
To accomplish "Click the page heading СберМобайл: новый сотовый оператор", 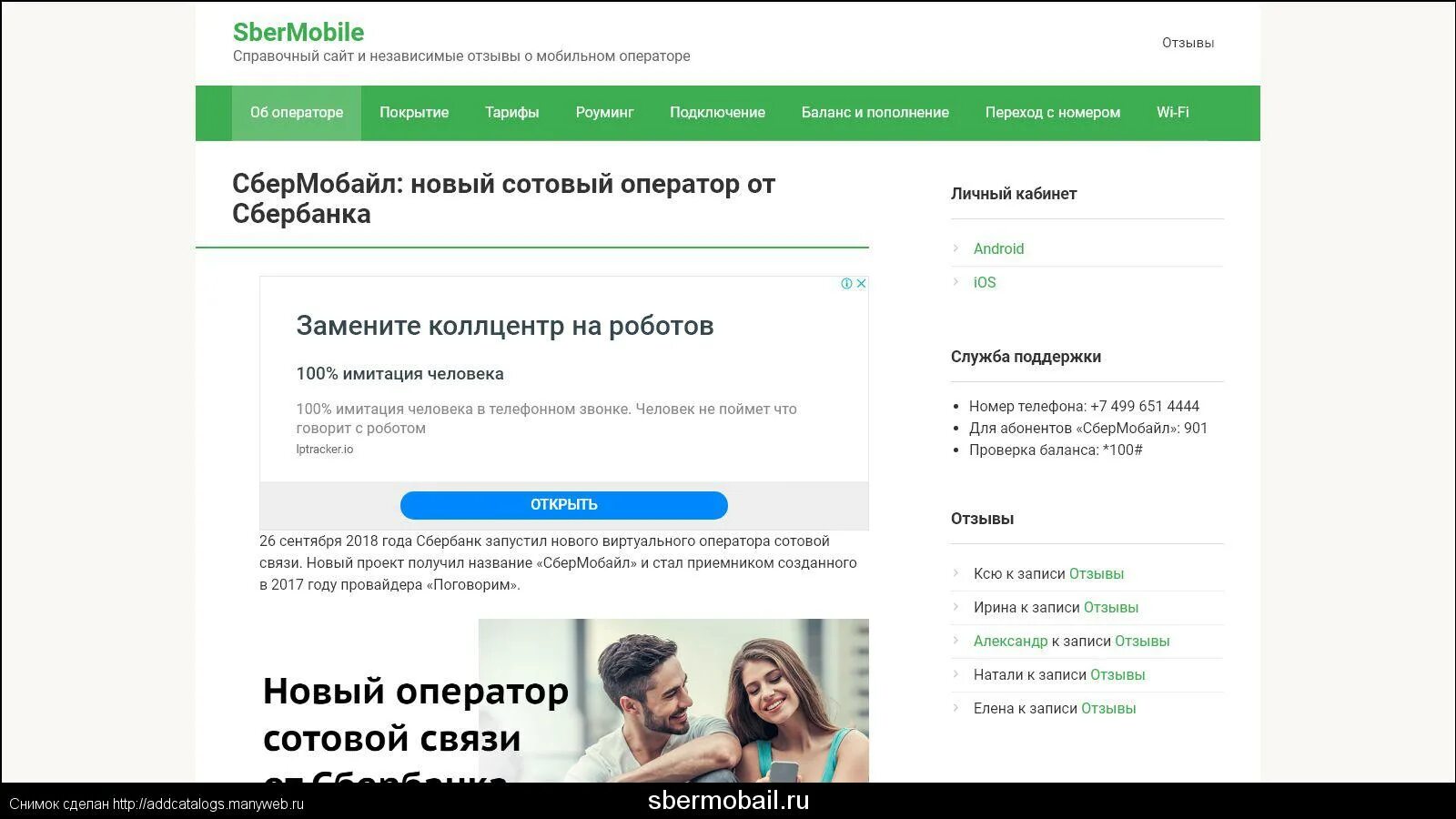I will (503, 198).
